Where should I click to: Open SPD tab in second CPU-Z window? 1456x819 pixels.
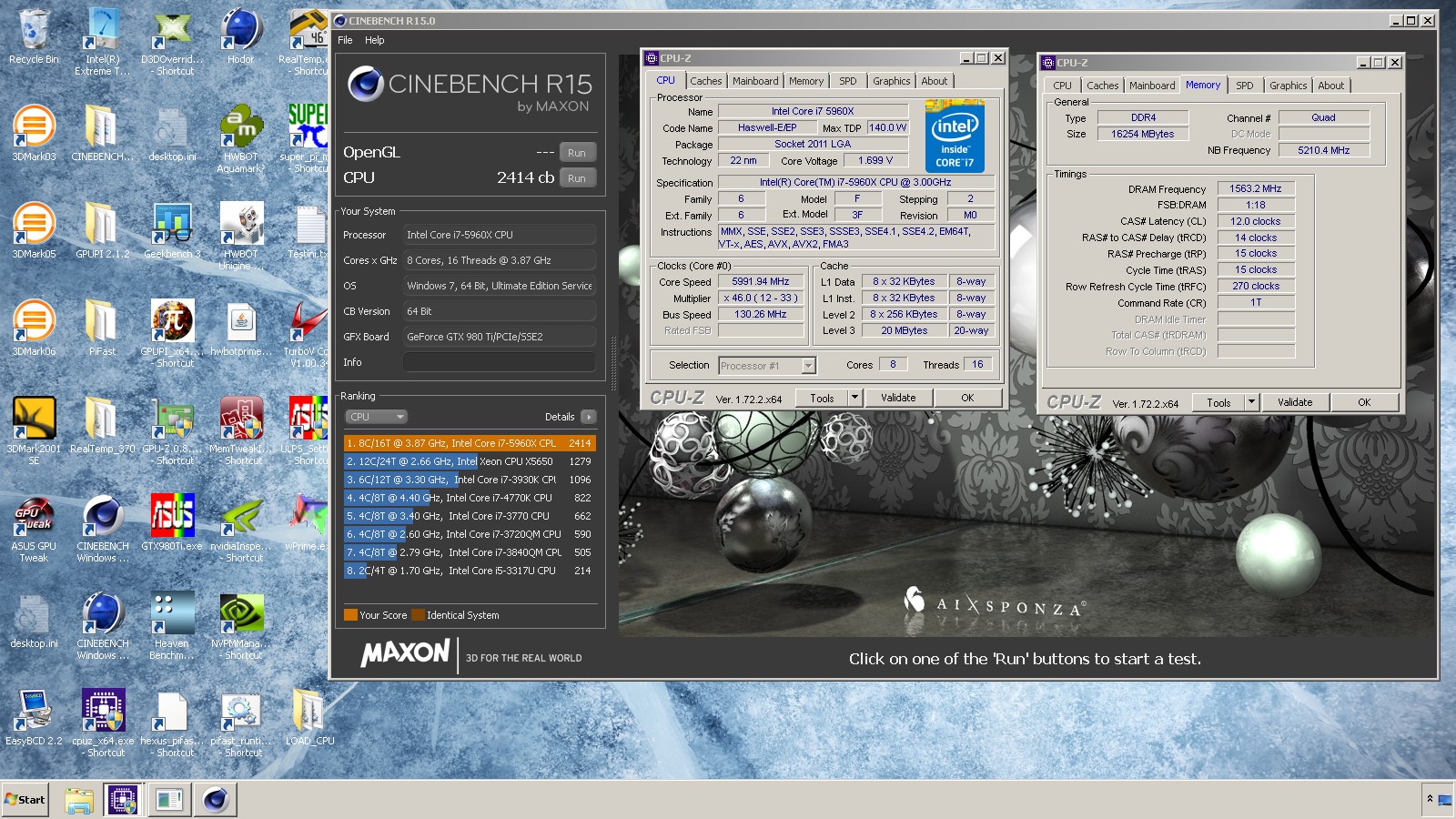point(1244,86)
